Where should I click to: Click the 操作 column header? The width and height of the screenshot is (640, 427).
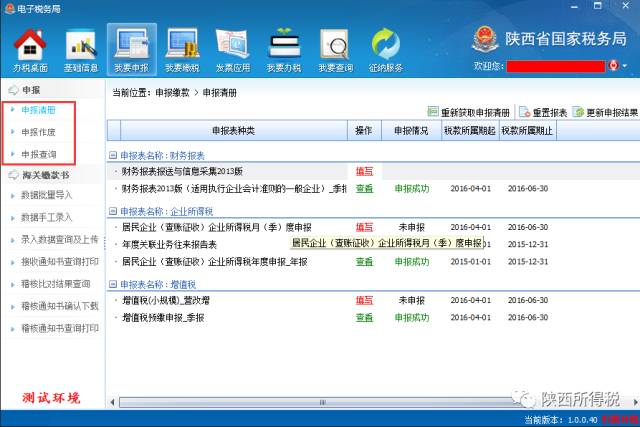click(364, 131)
